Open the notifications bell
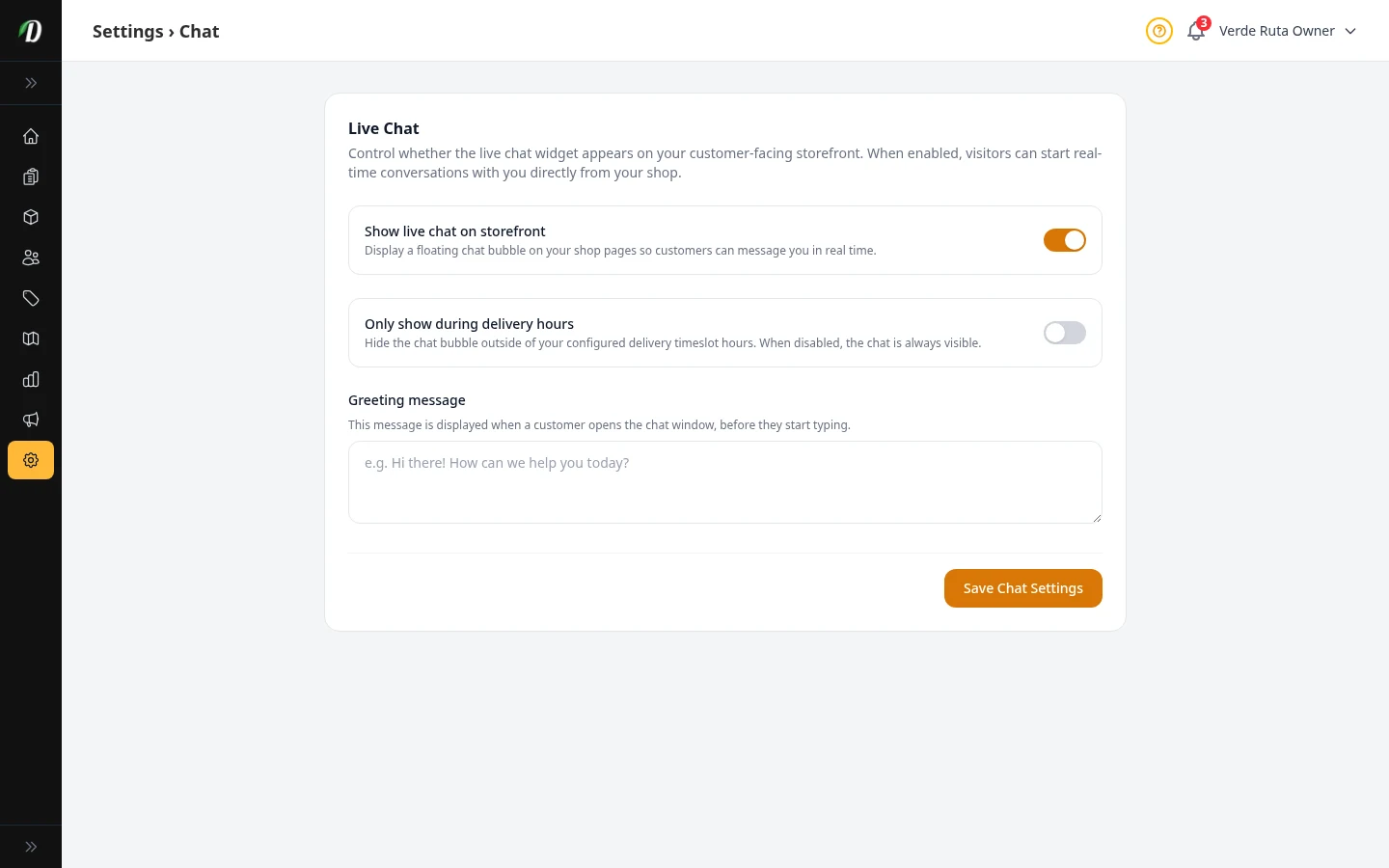 pyautogui.click(x=1196, y=31)
